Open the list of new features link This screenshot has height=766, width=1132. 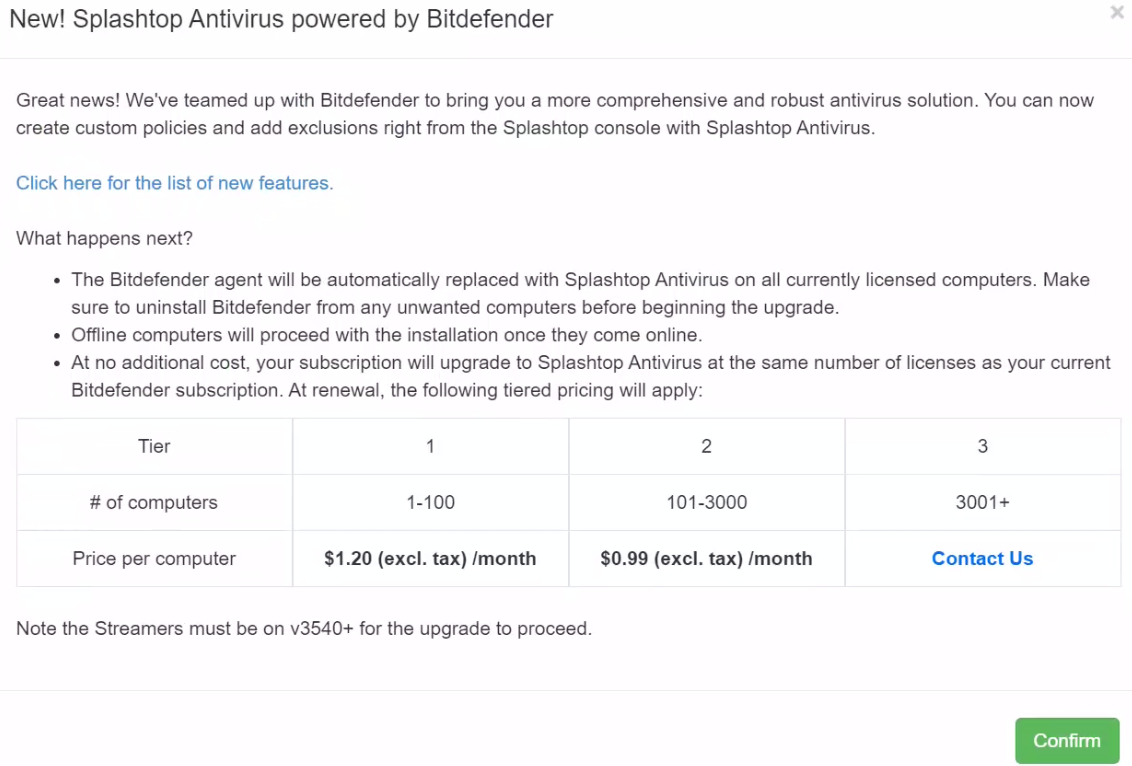click(x=177, y=183)
